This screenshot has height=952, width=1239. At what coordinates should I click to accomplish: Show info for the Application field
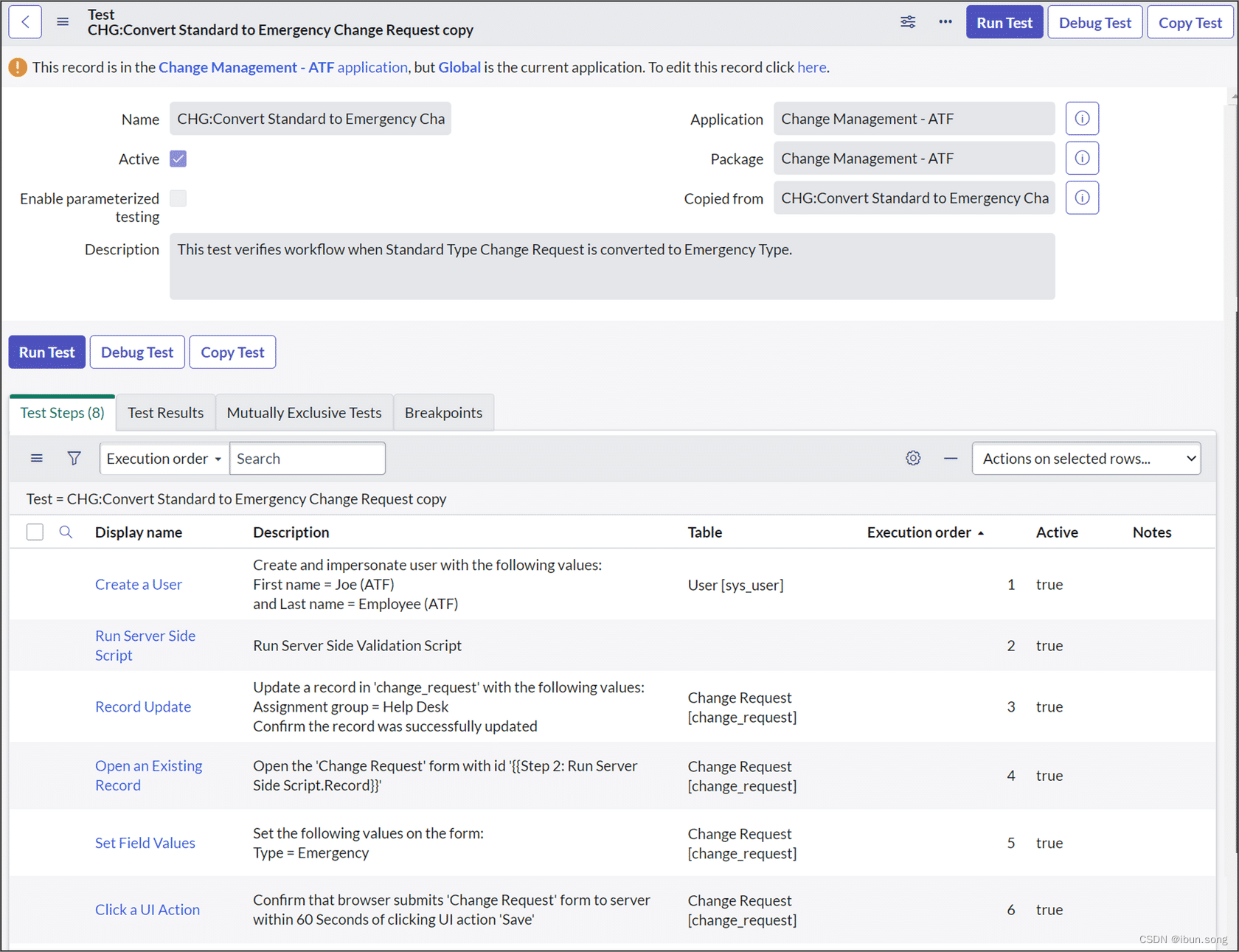coord(1082,119)
